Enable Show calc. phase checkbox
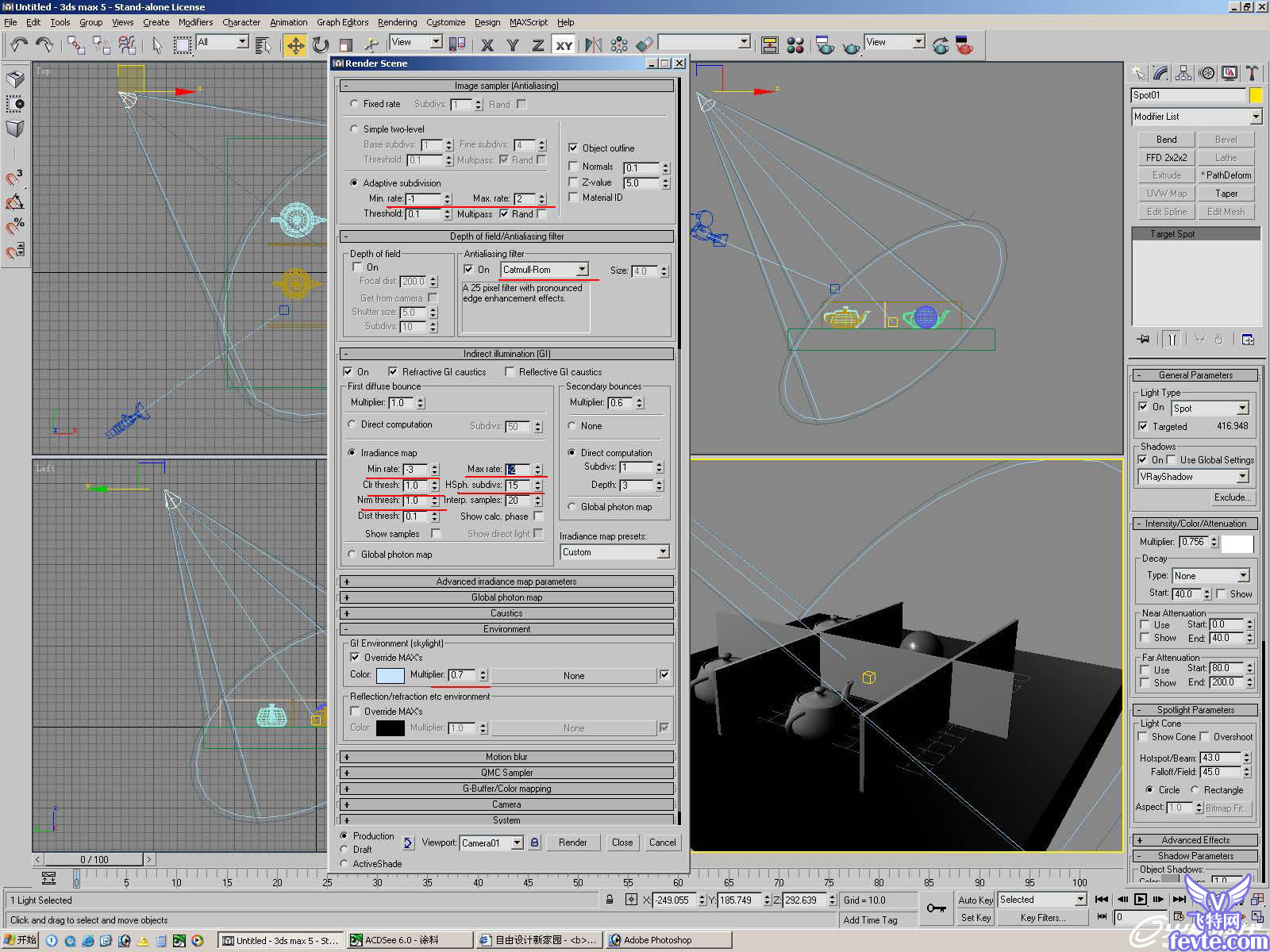The height and width of the screenshot is (952, 1270). [538, 516]
